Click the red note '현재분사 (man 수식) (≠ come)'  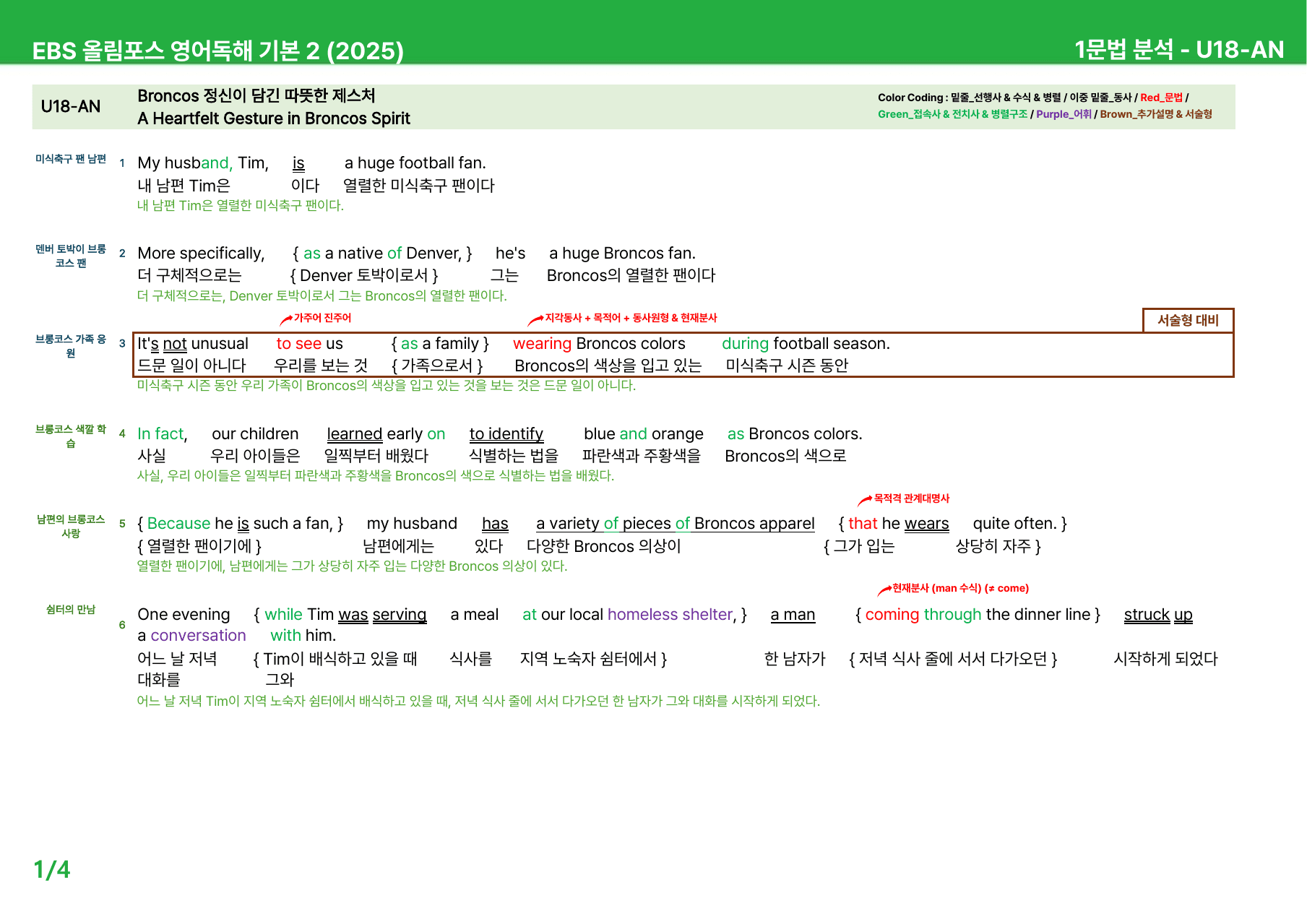(960, 588)
